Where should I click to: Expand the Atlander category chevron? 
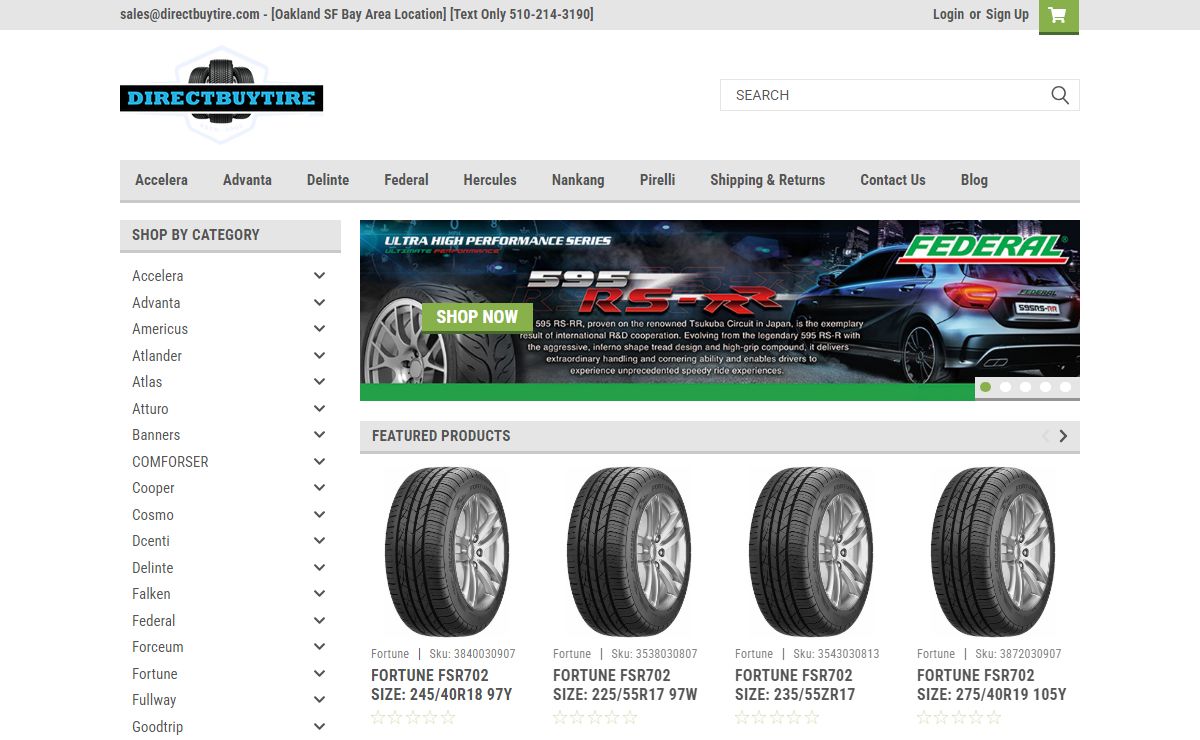click(319, 355)
